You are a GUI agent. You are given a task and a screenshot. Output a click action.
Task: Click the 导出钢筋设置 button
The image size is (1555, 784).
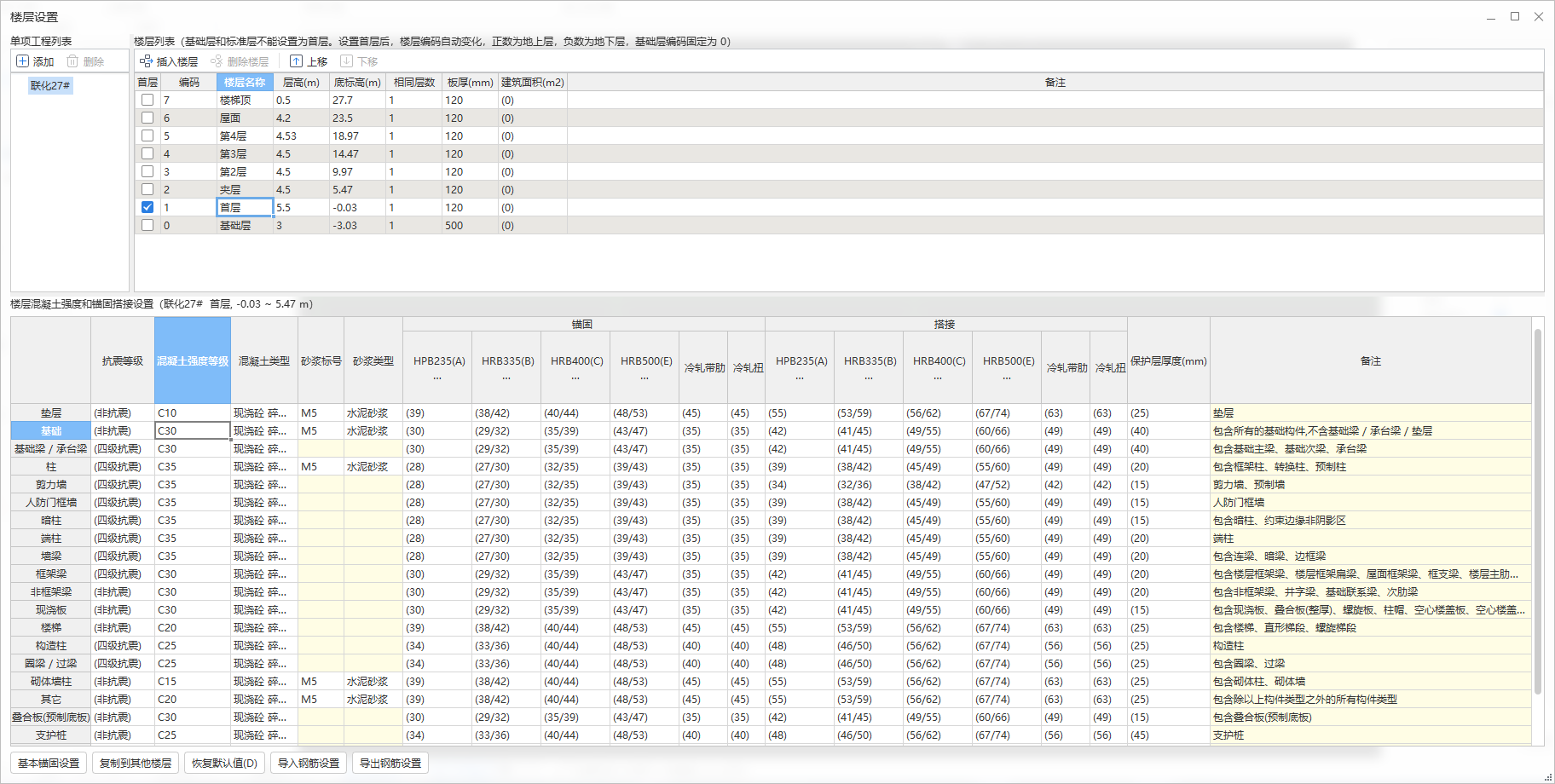tap(390, 763)
